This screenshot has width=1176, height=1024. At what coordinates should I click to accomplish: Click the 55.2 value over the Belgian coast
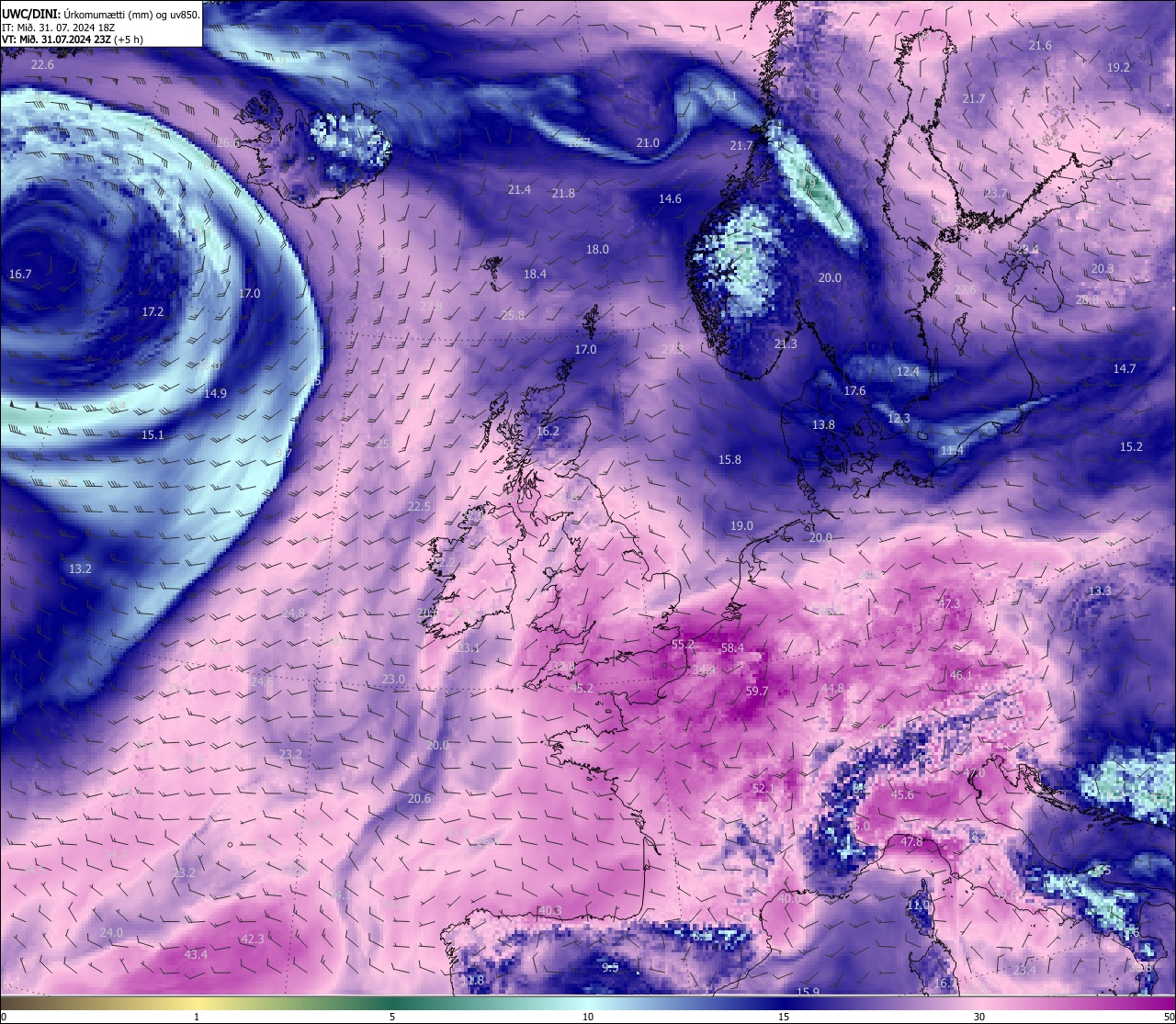(683, 645)
